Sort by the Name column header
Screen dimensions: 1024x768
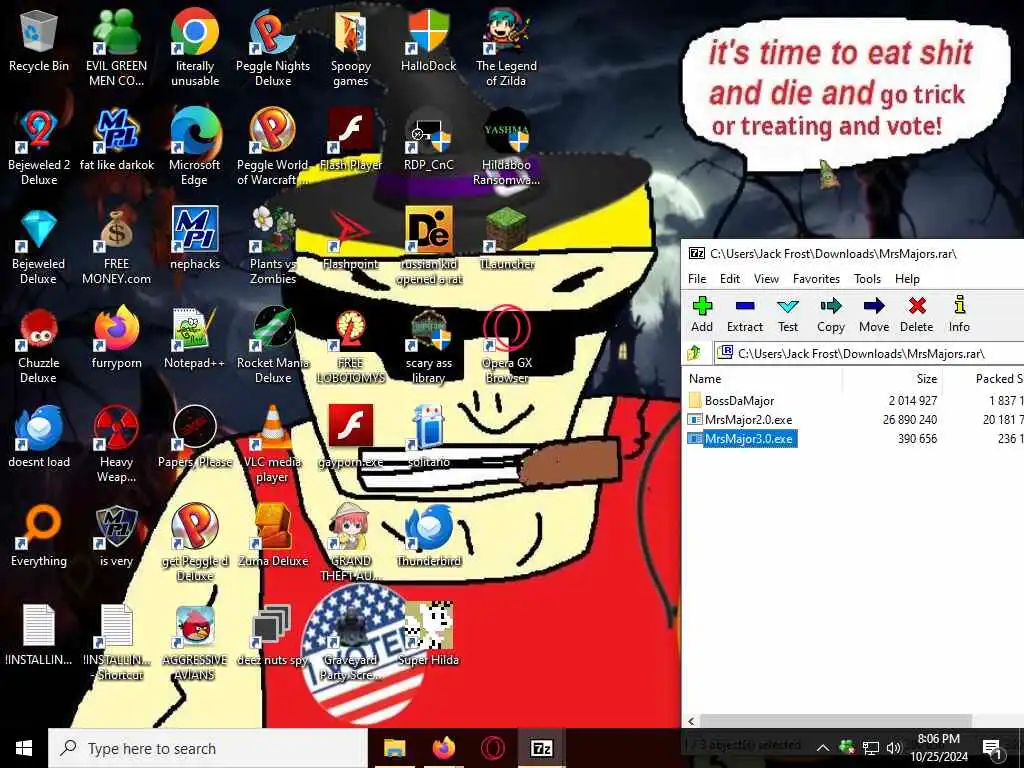(705, 379)
